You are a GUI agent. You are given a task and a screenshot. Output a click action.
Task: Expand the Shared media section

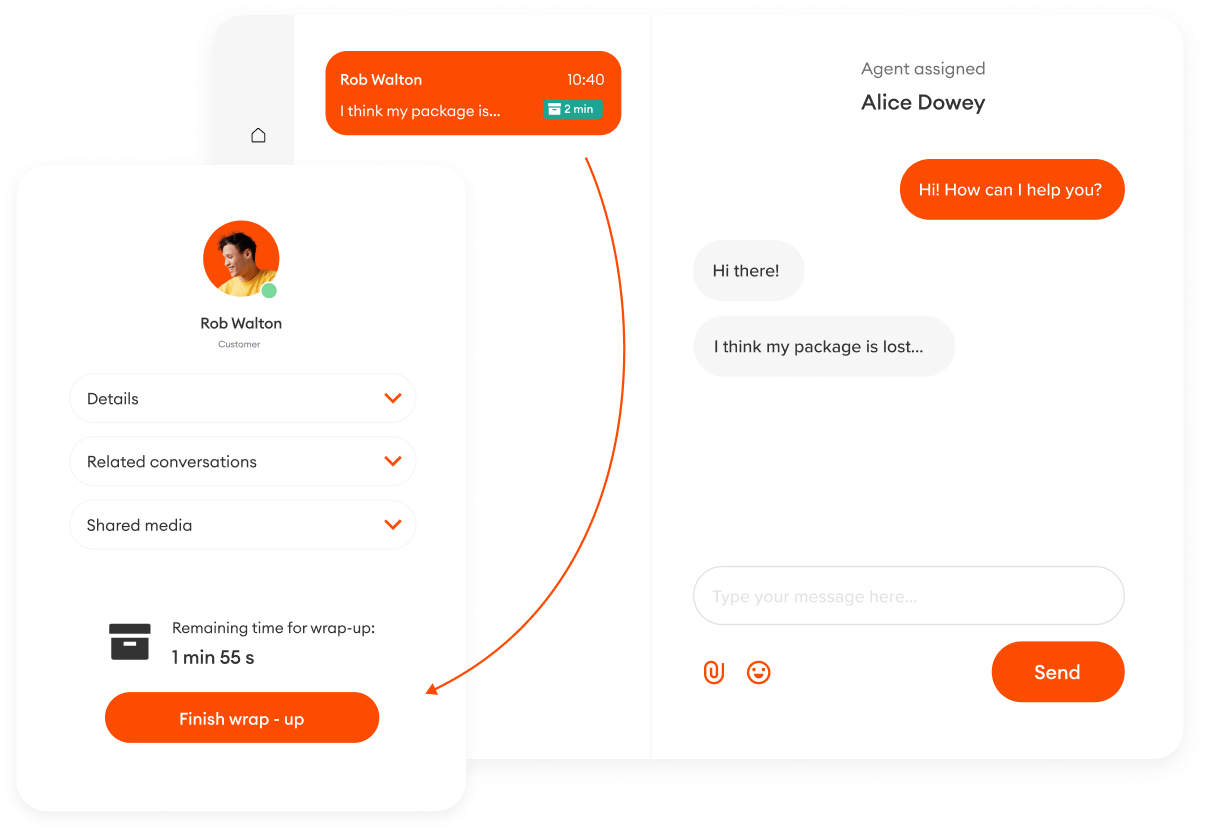(x=242, y=525)
